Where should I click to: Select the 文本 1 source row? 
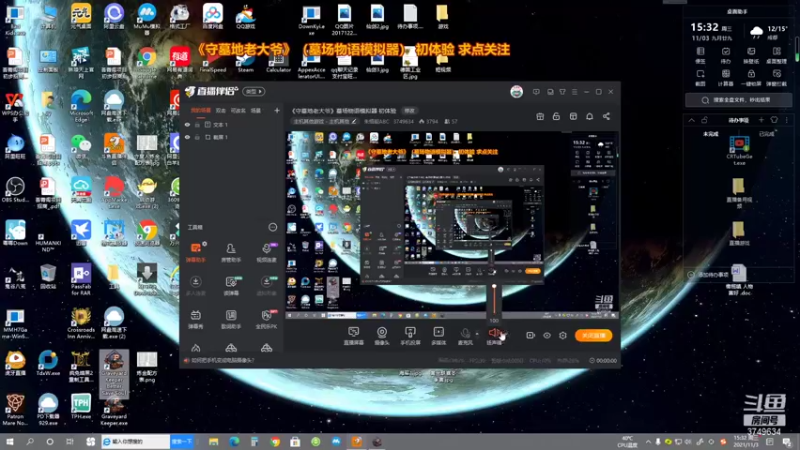point(232,124)
